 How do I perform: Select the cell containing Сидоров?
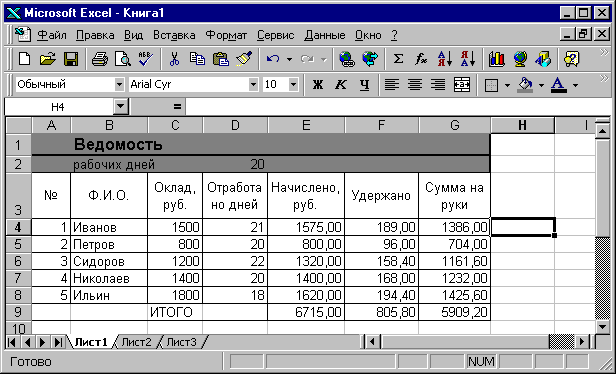coord(109,261)
